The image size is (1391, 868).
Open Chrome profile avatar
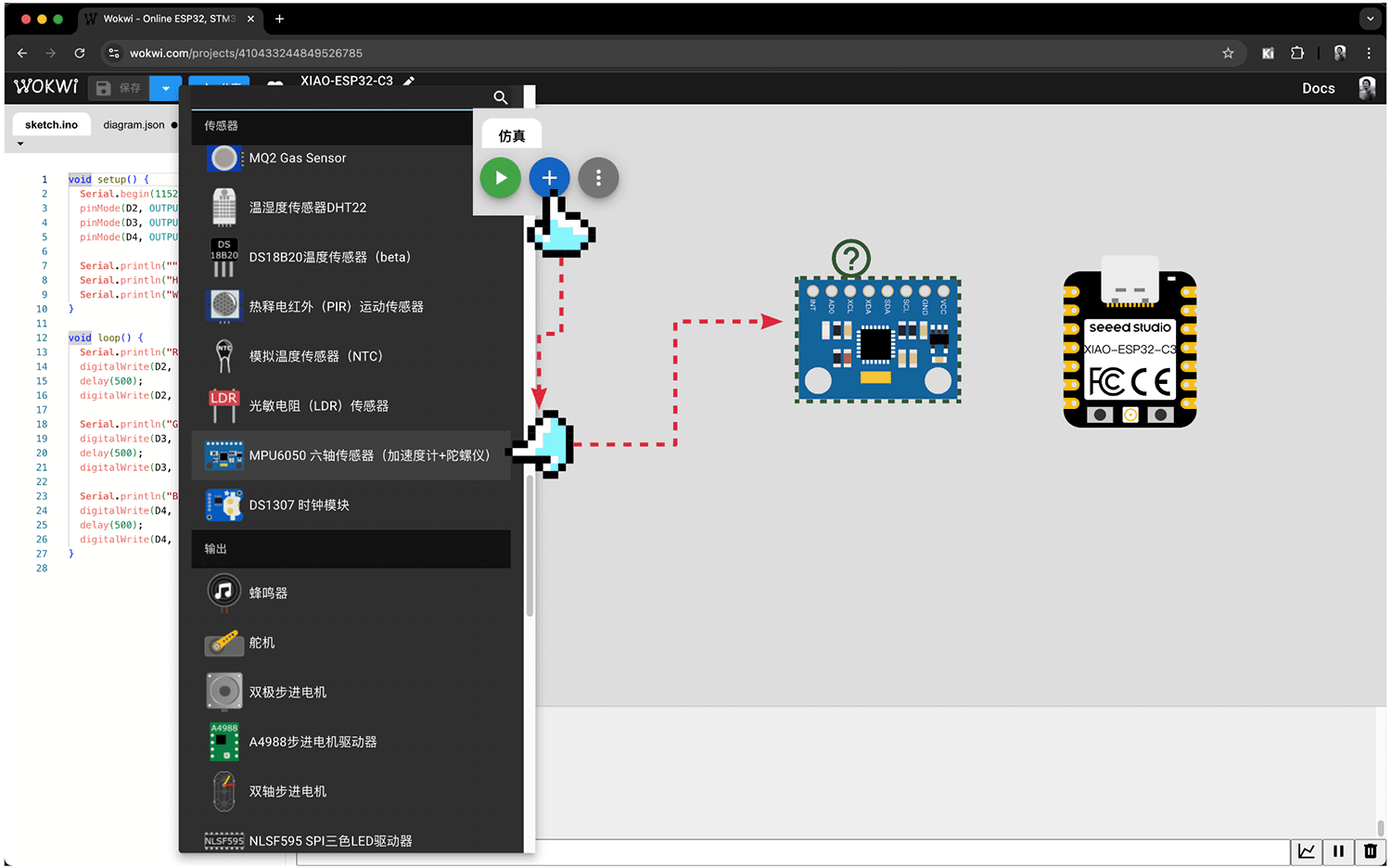click(x=1339, y=53)
